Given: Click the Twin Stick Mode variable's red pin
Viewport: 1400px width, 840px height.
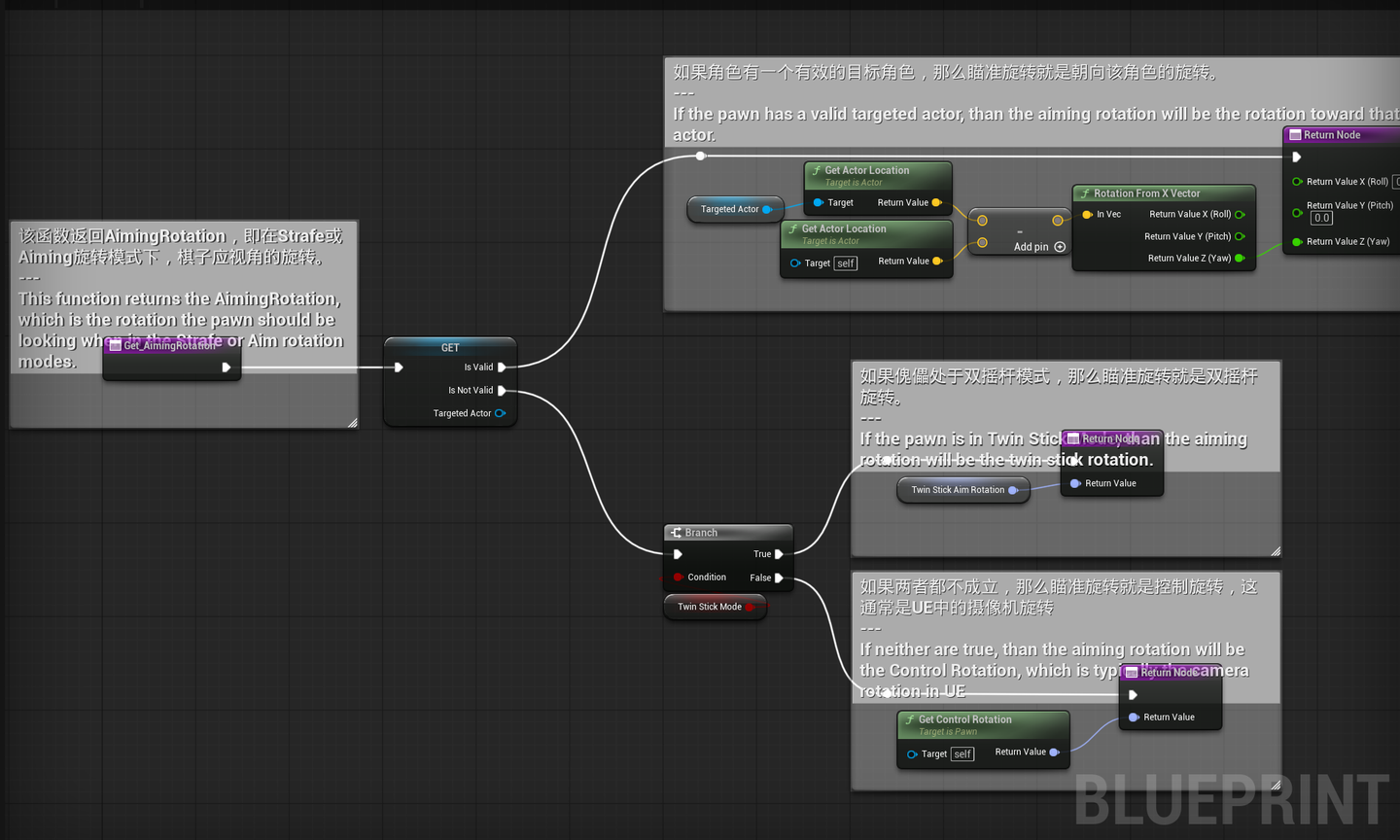Looking at the screenshot, I should click(750, 608).
